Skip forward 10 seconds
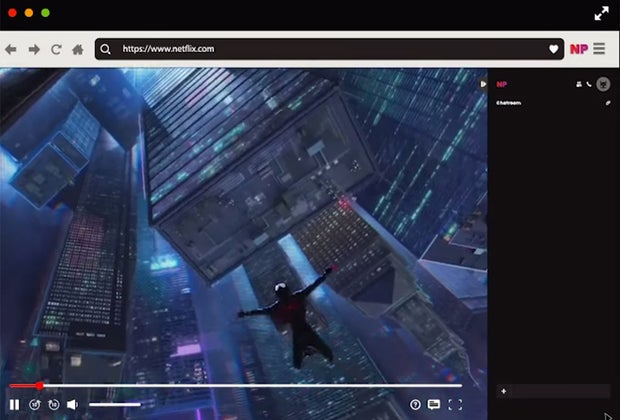This screenshot has width=620, height=420. (54, 404)
